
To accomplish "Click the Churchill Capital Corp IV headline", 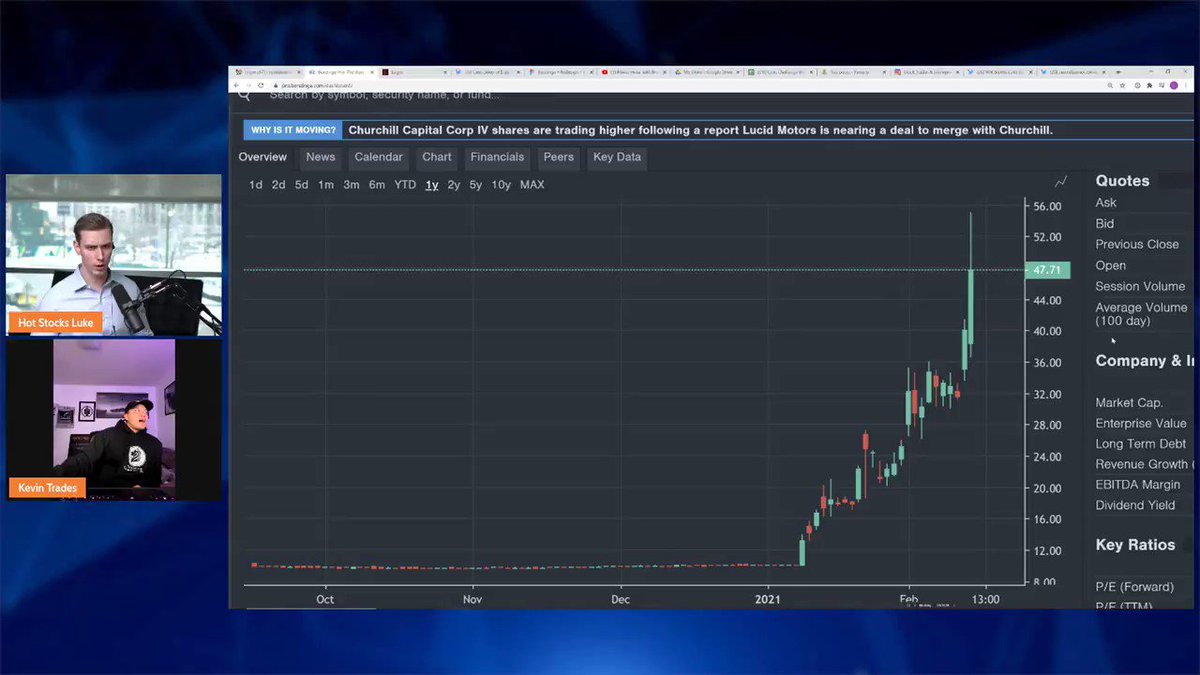I will (x=700, y=130).
